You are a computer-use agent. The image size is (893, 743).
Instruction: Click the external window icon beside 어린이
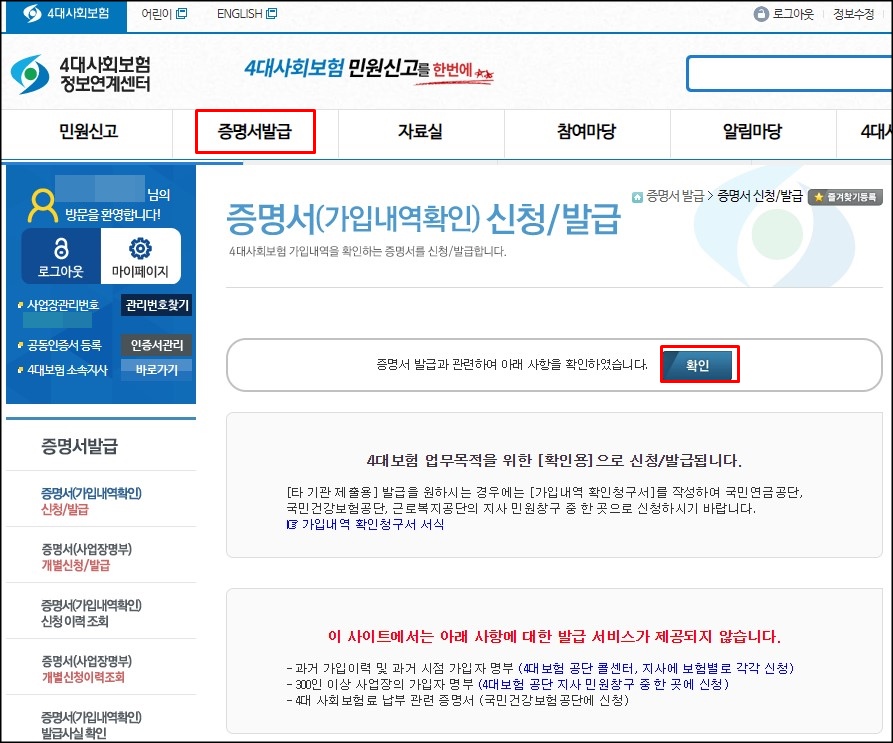[x=182, y=14]
